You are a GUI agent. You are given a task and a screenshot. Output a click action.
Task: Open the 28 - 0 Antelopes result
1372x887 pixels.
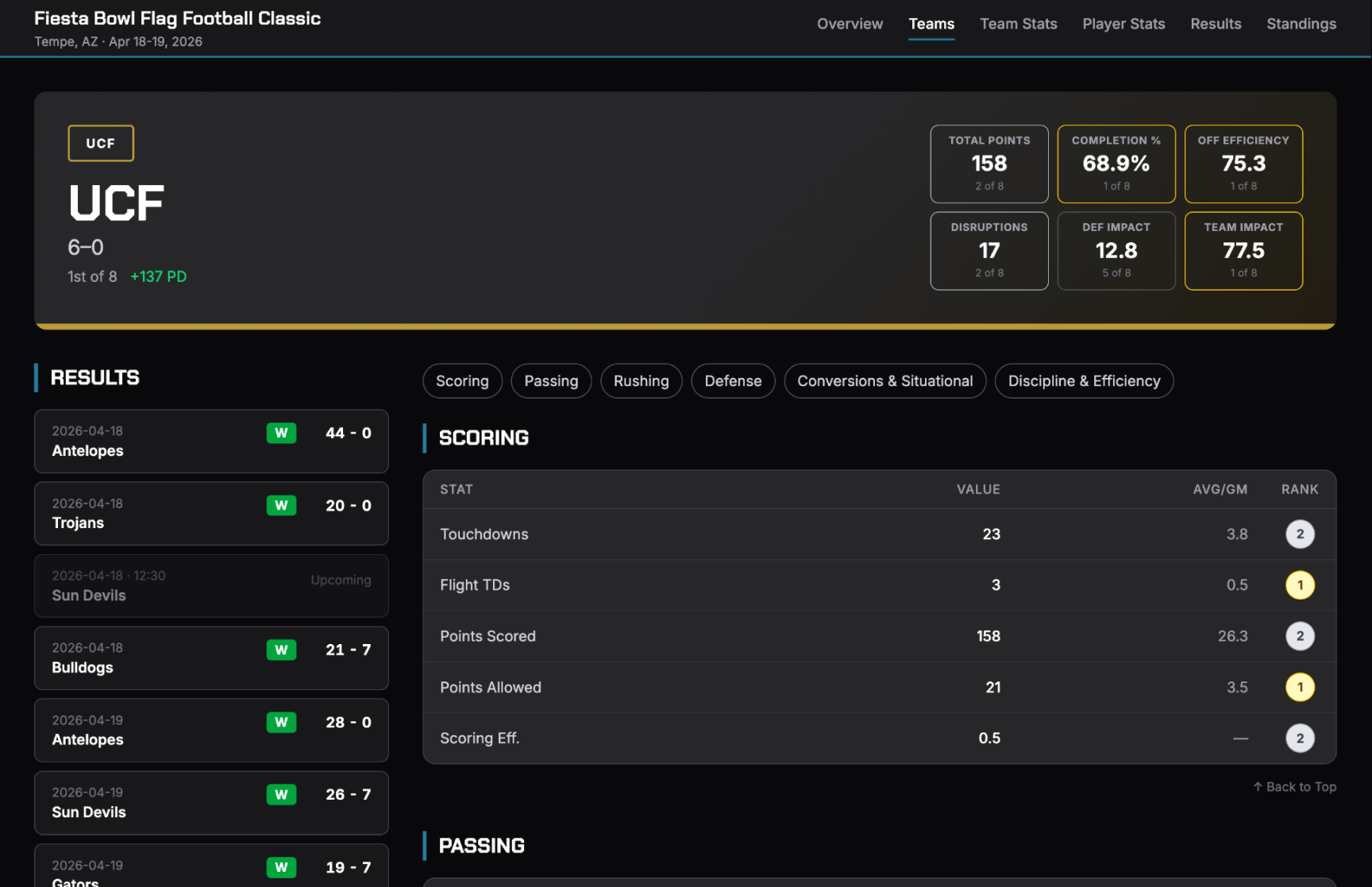pyautogui.click(x=211, y=731)
